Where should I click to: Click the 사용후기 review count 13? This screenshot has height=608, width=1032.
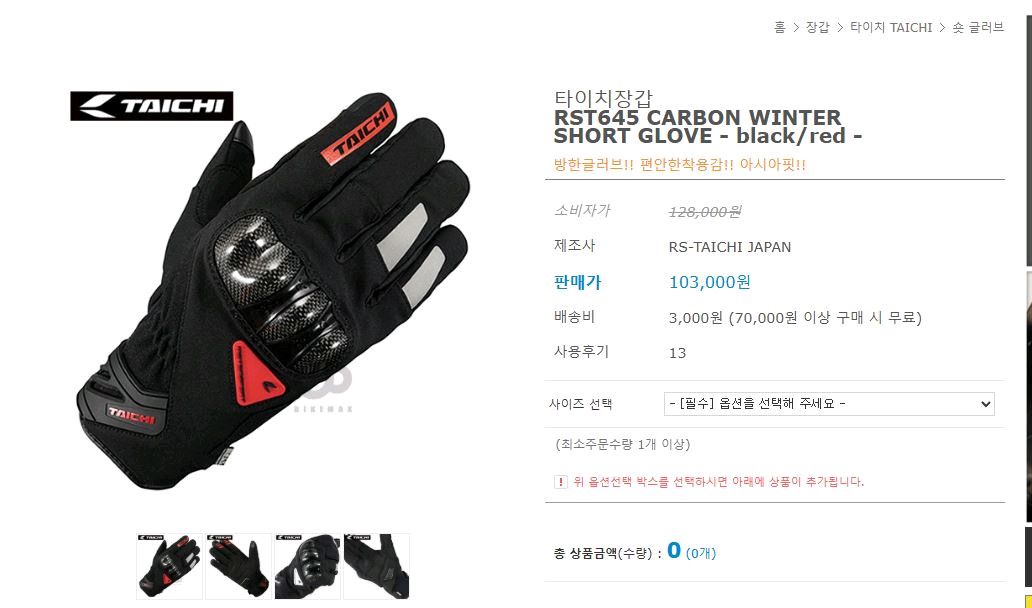(677, 353)
